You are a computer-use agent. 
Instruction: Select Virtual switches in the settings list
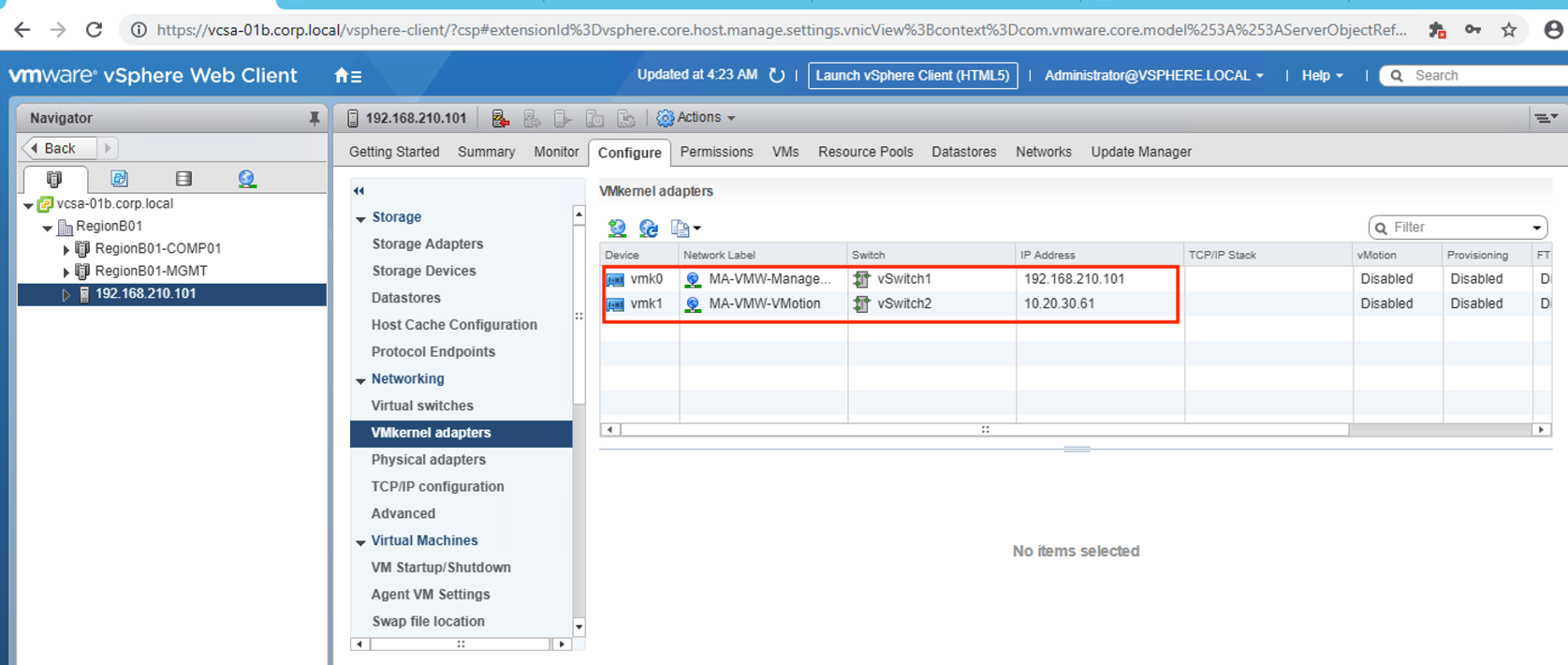tap(421, 406)
